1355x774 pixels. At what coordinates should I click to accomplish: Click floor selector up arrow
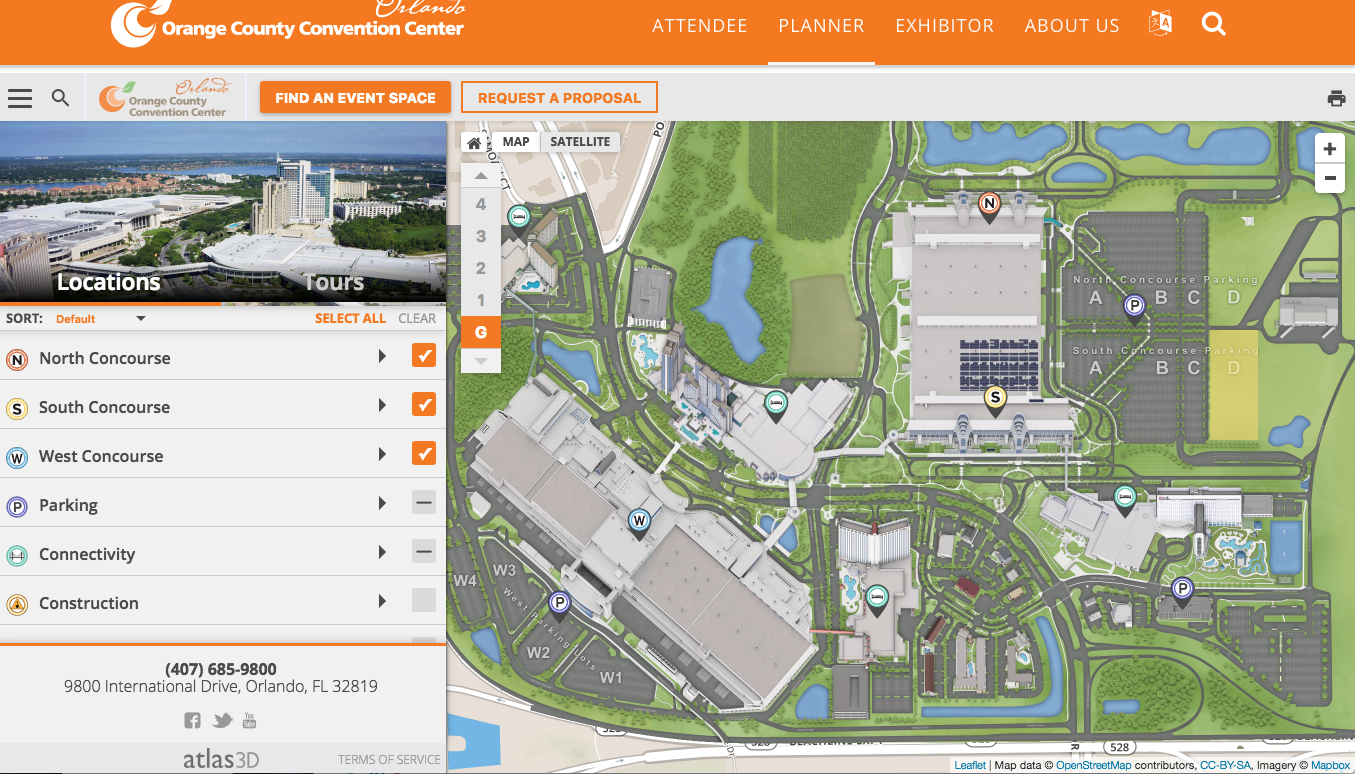(x=481, y=176)
